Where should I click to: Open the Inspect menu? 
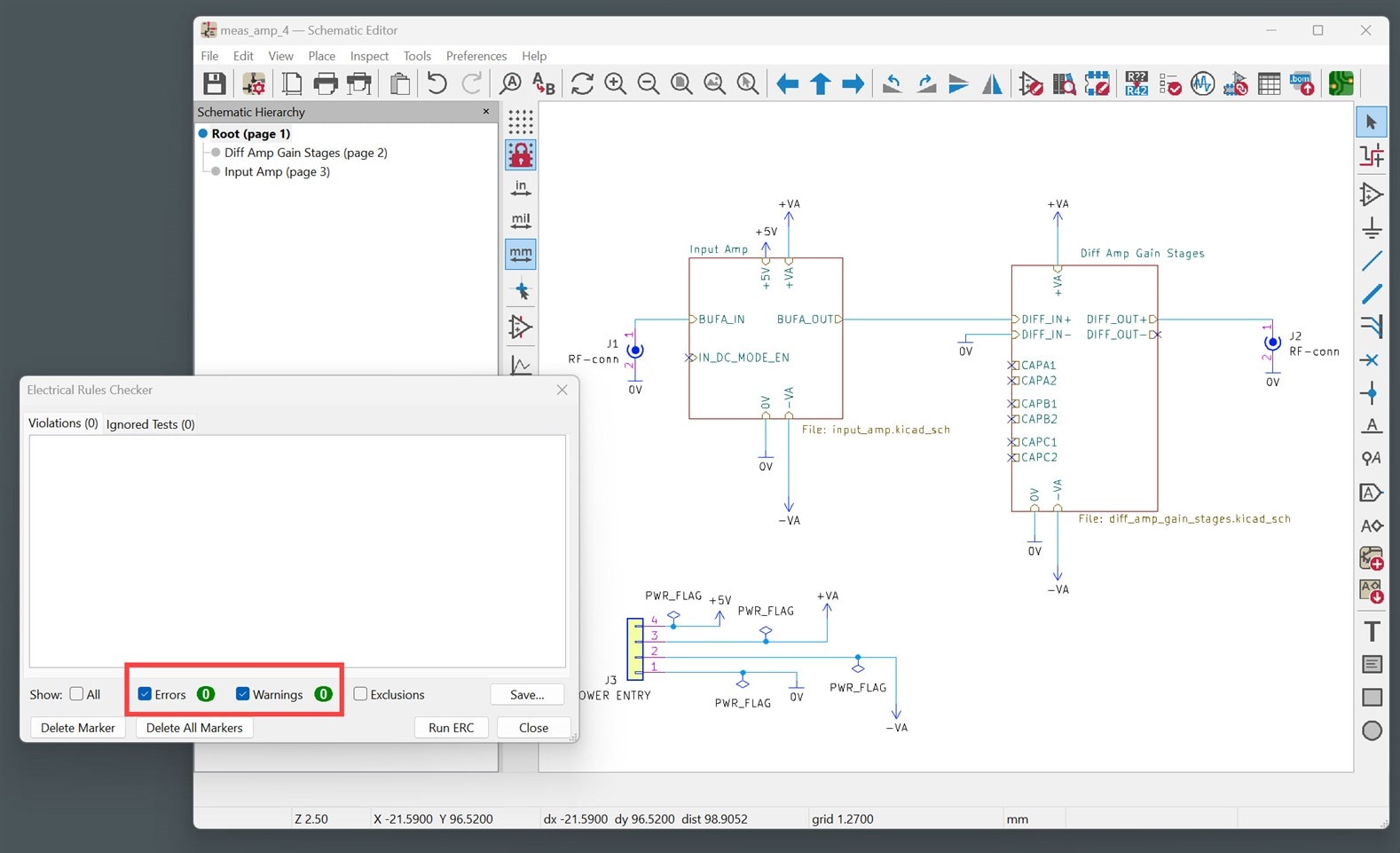[369, 56]
